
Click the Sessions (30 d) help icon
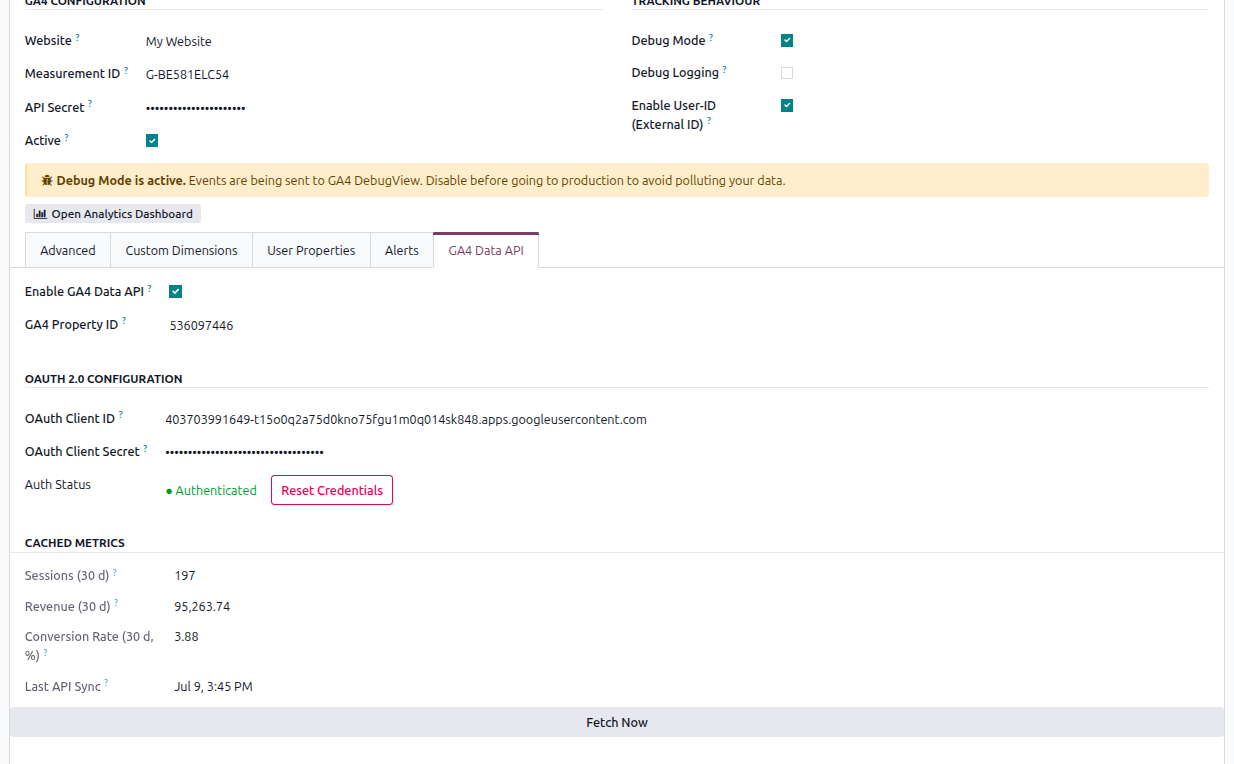click(x=115, y=572)
